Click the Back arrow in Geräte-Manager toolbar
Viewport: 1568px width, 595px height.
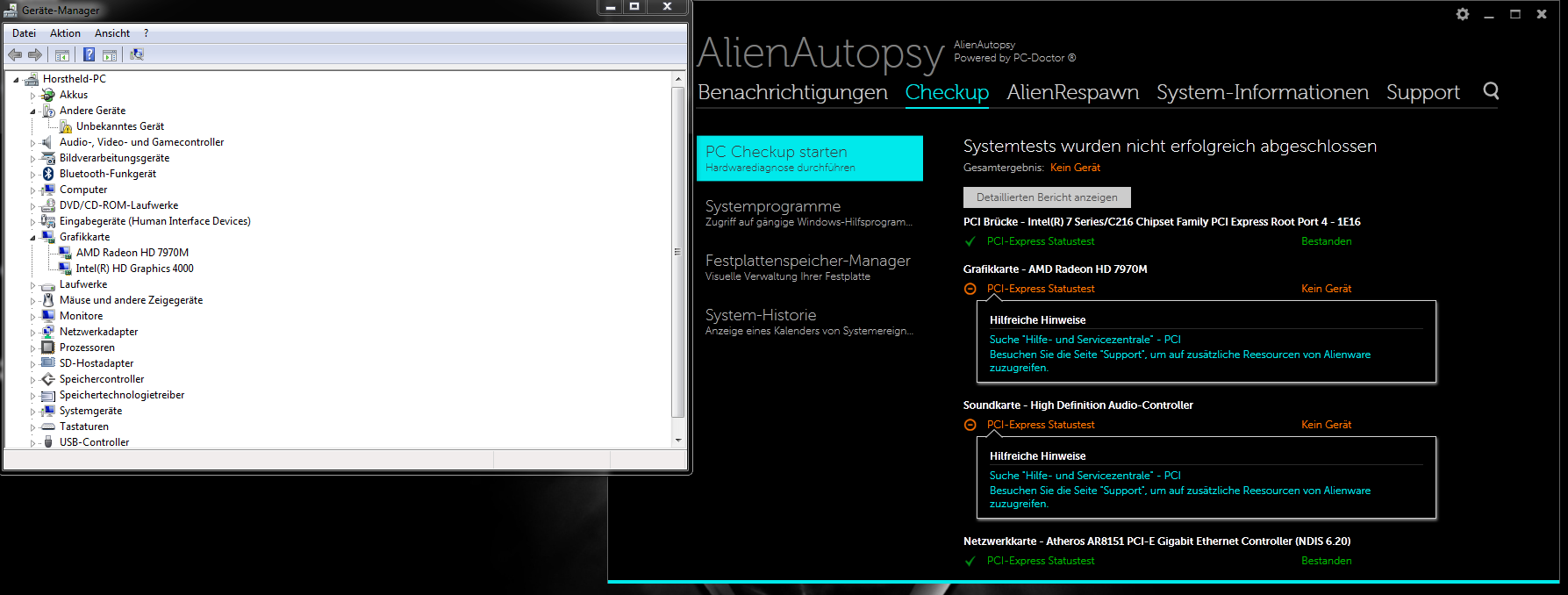pos(15,54)
